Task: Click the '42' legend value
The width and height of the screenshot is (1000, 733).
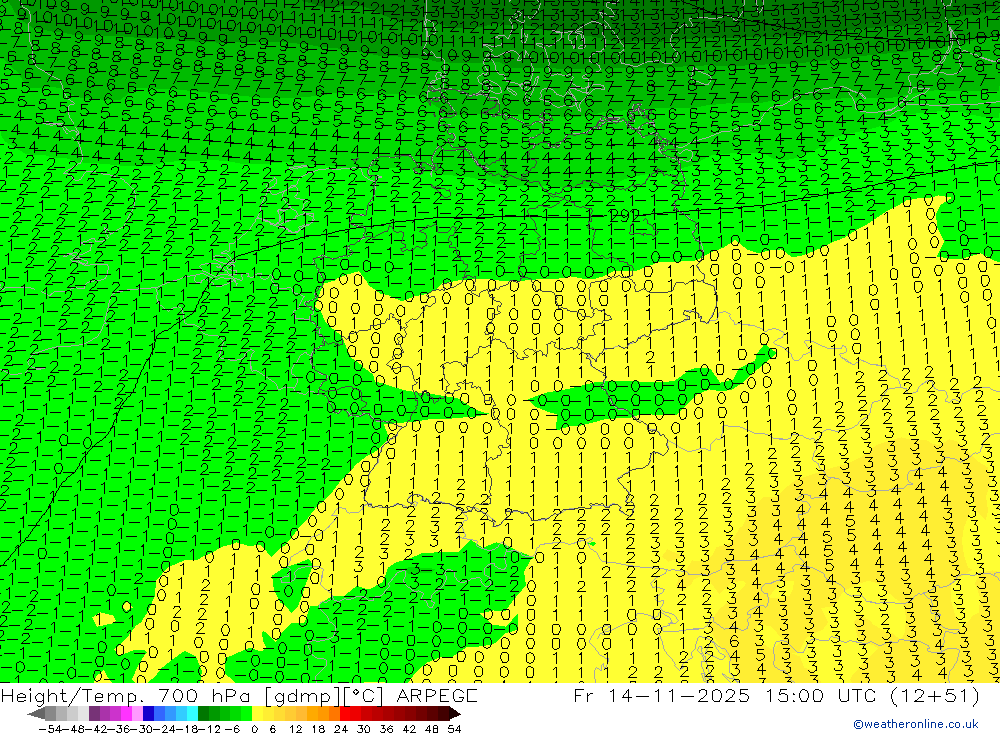Action: pyautogui.click(x=409, y=729)
